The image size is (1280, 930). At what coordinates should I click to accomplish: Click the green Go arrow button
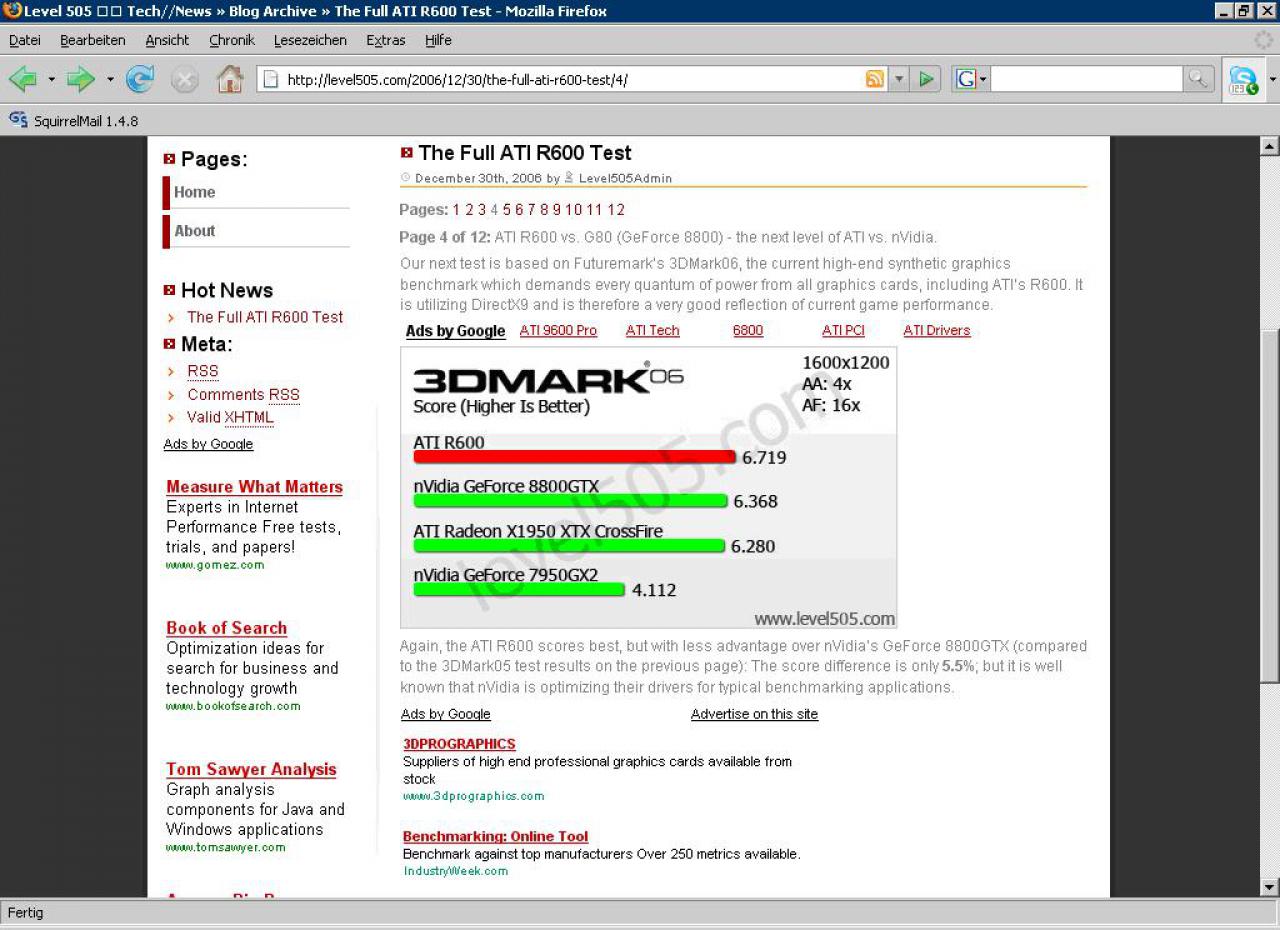pos(927,79)
